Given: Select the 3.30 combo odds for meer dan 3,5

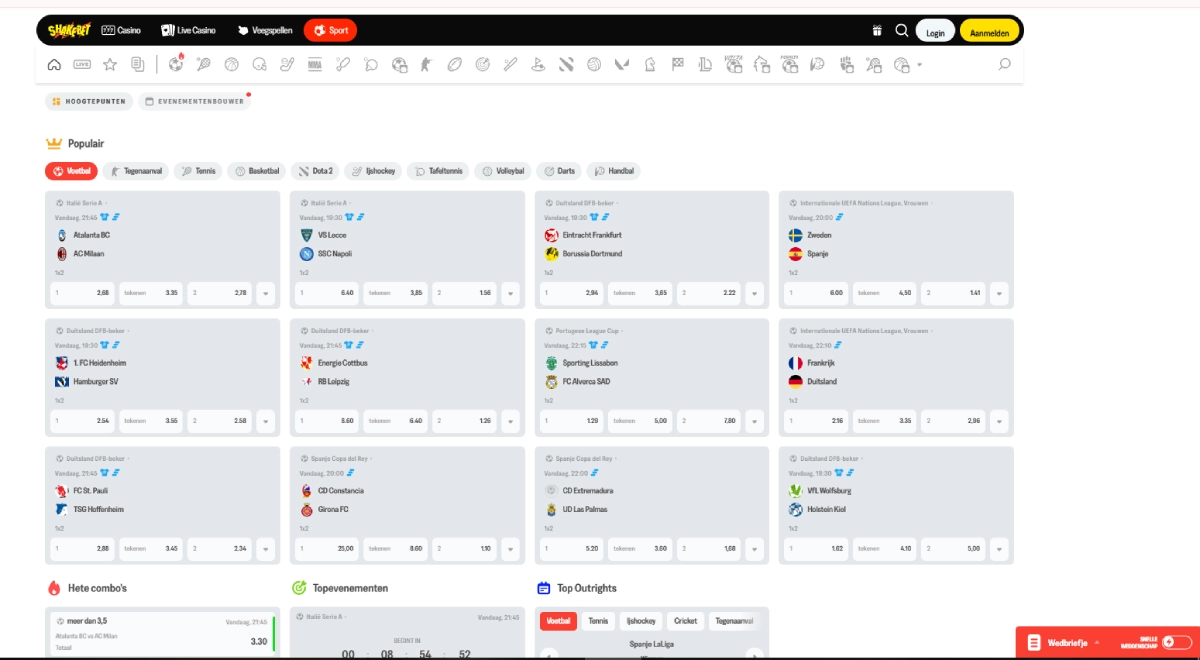Looking at the screenshot, I should (x=258, y=641).
